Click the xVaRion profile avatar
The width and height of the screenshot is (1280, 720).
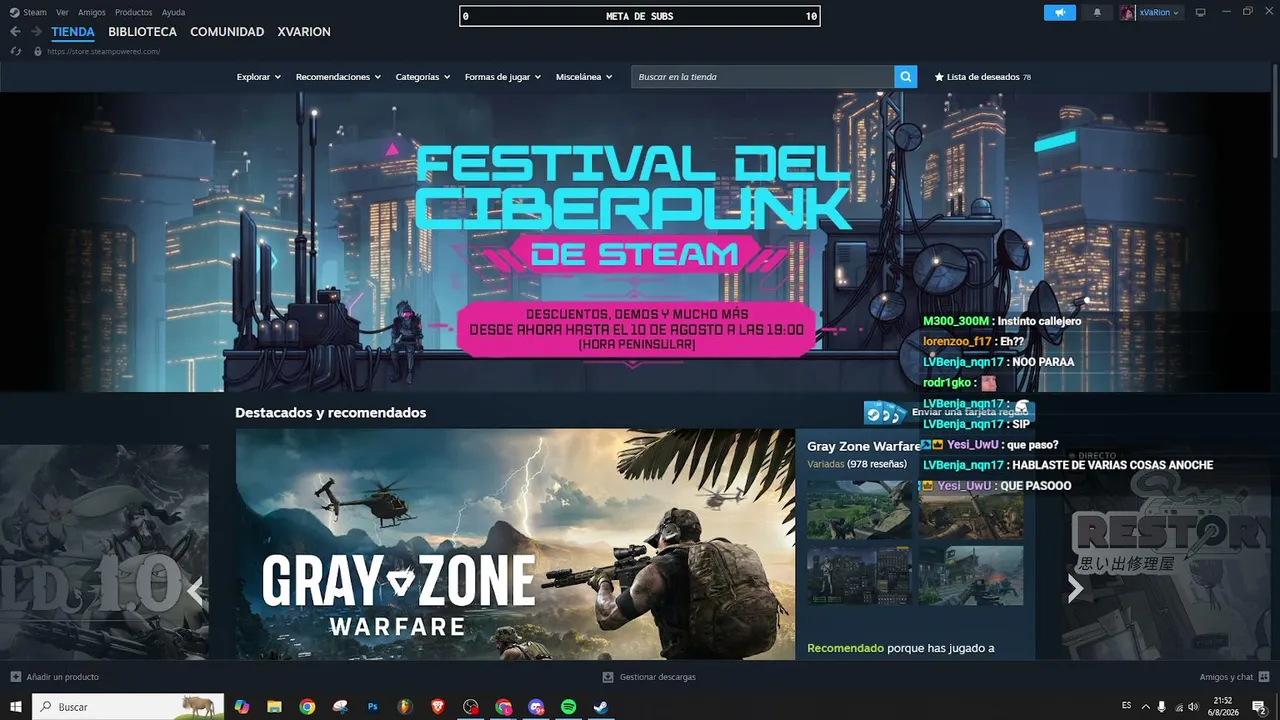[1128, 12]
